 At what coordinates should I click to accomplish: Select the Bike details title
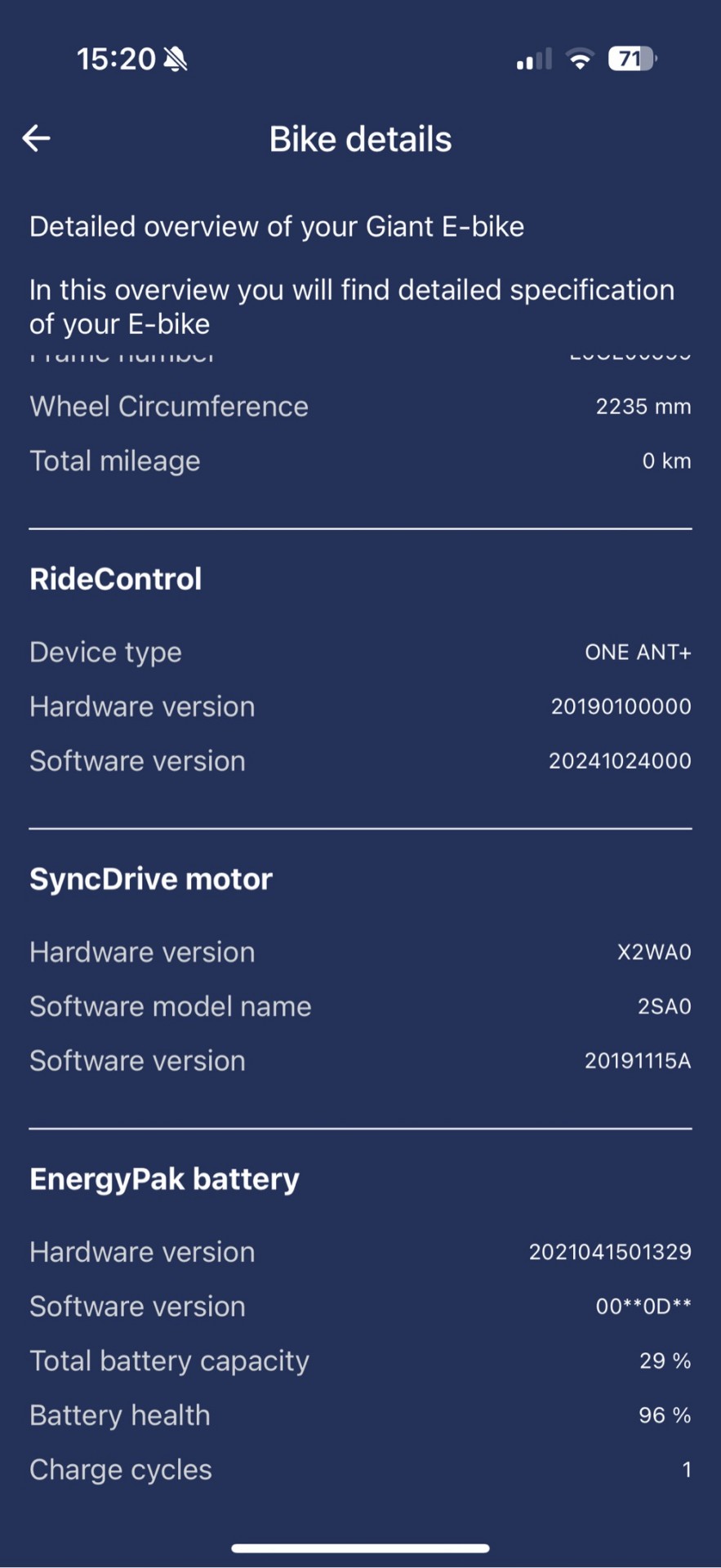coord(360,140)
